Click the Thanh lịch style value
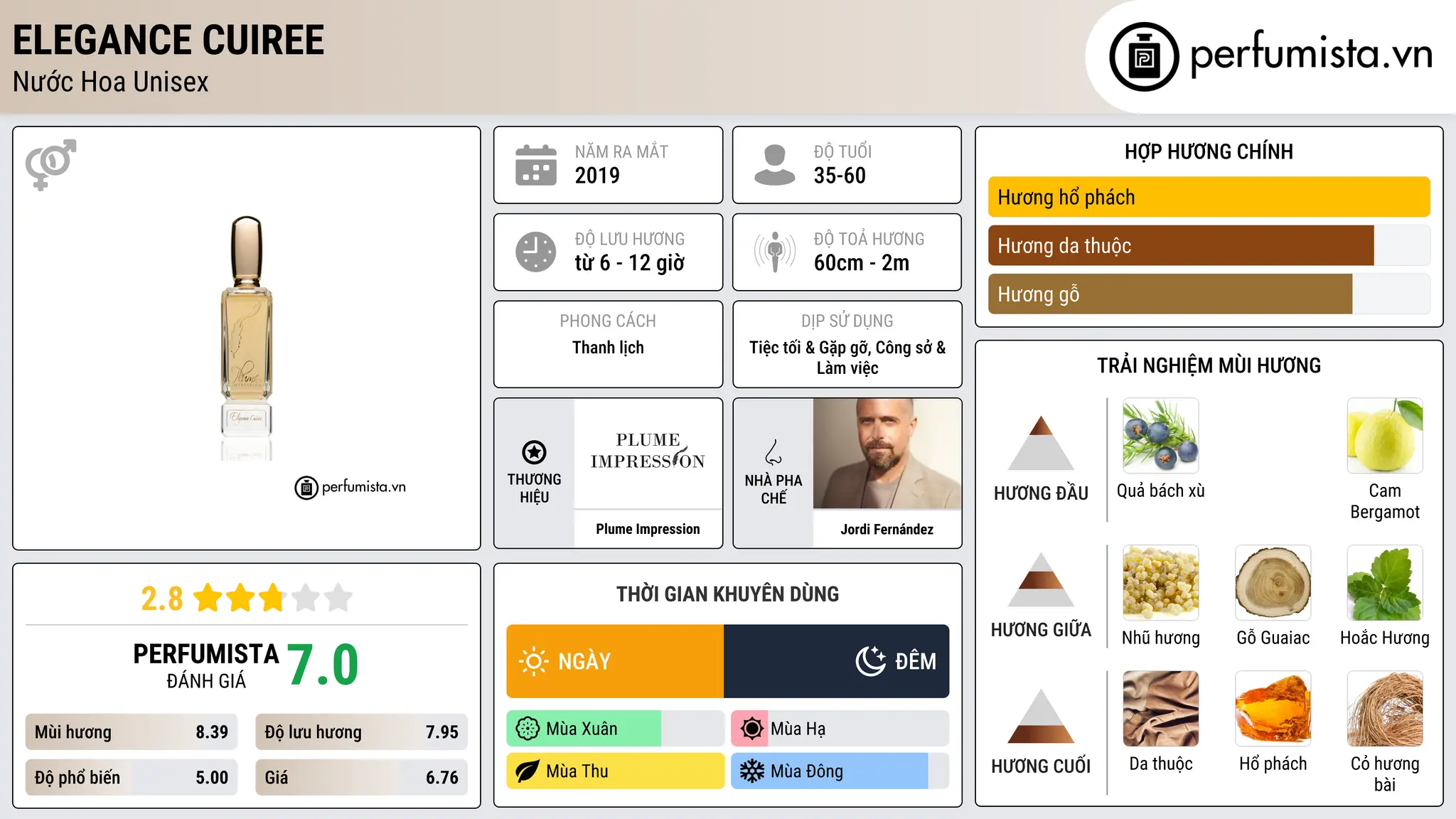The image size is (1456, 819). click(x=608, y=348)
